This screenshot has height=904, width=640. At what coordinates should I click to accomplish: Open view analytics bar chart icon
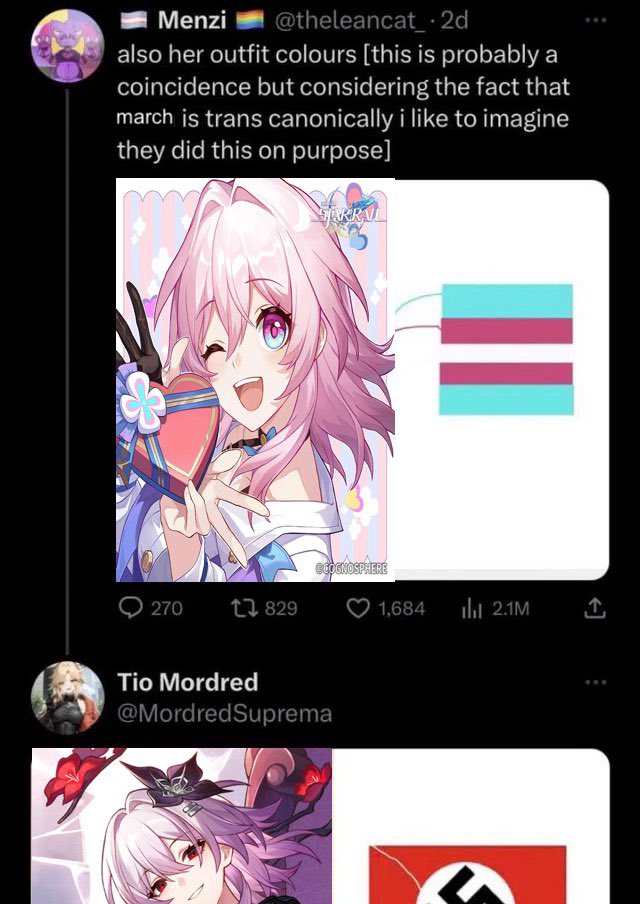click(472, 609)
